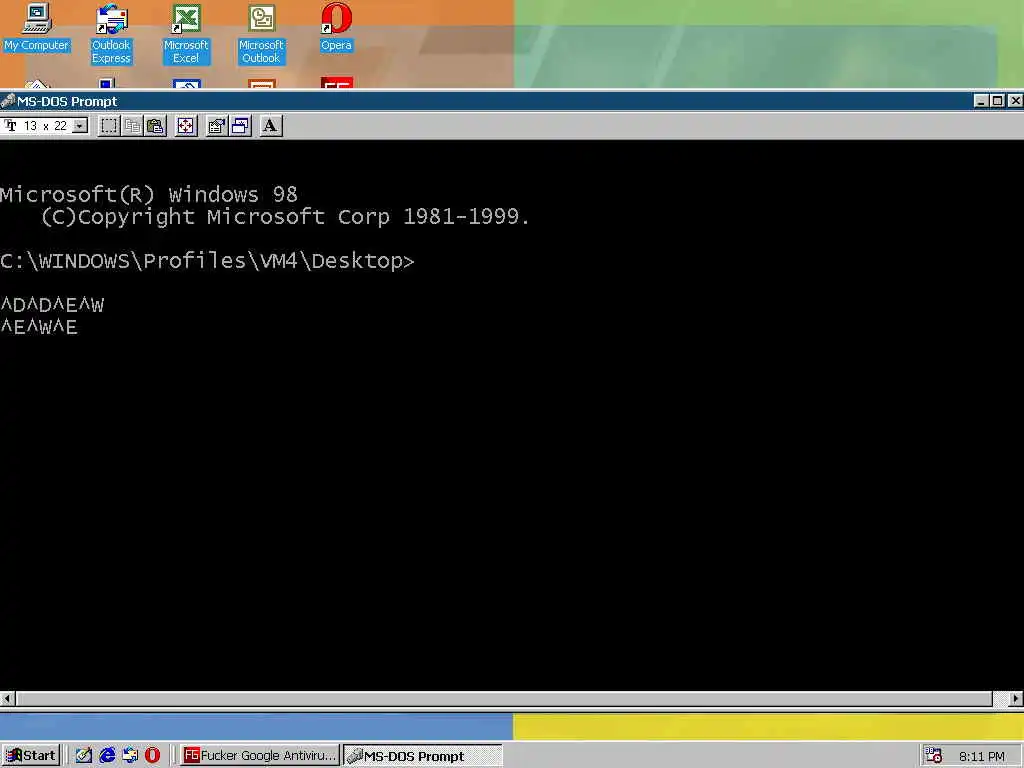Viewport: 1024px width, 768px height.
Task: Select Outlook Express desktop icon
Action: [x=111, y=34]
